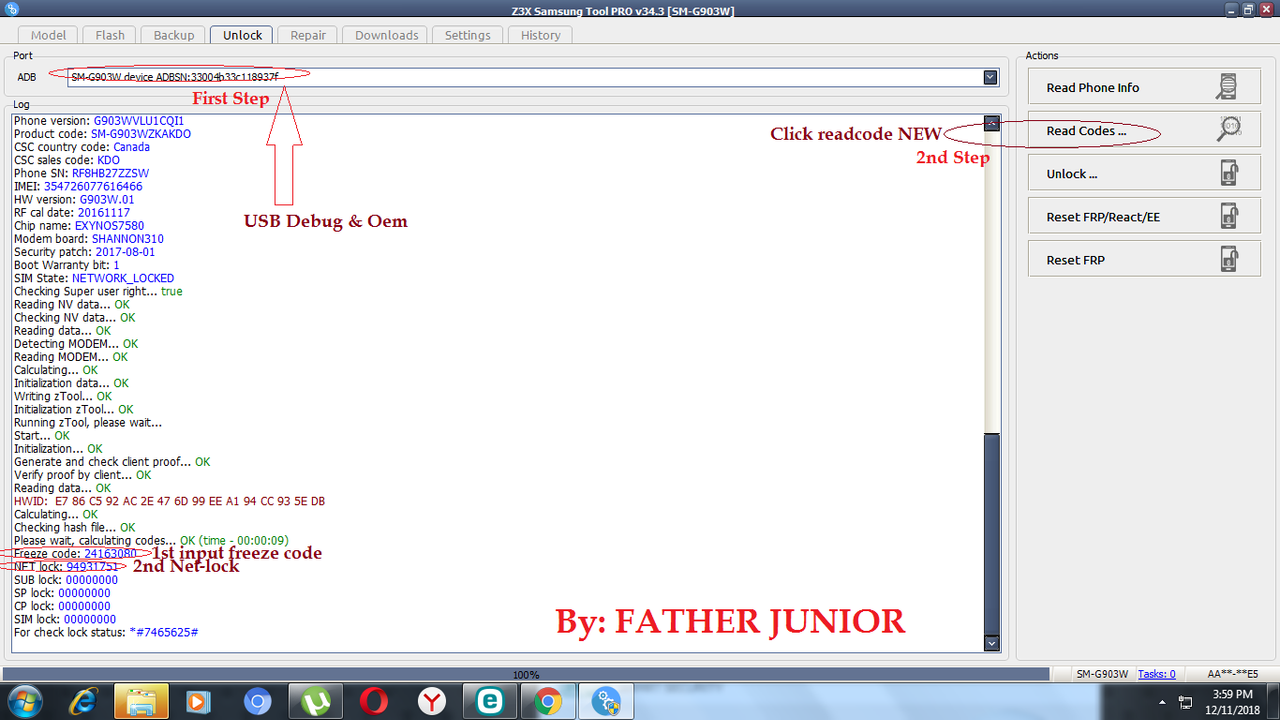Click the 'Modem board: SHANNON310' line
This screenshot has width=1280, height=720.
pos(89,239)
